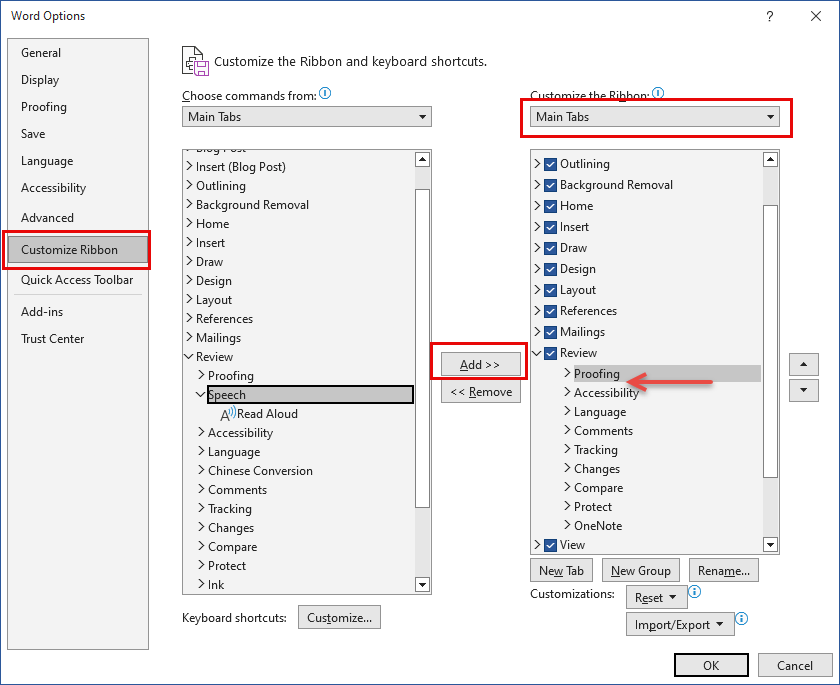Click the dialog help question mark

769,16
